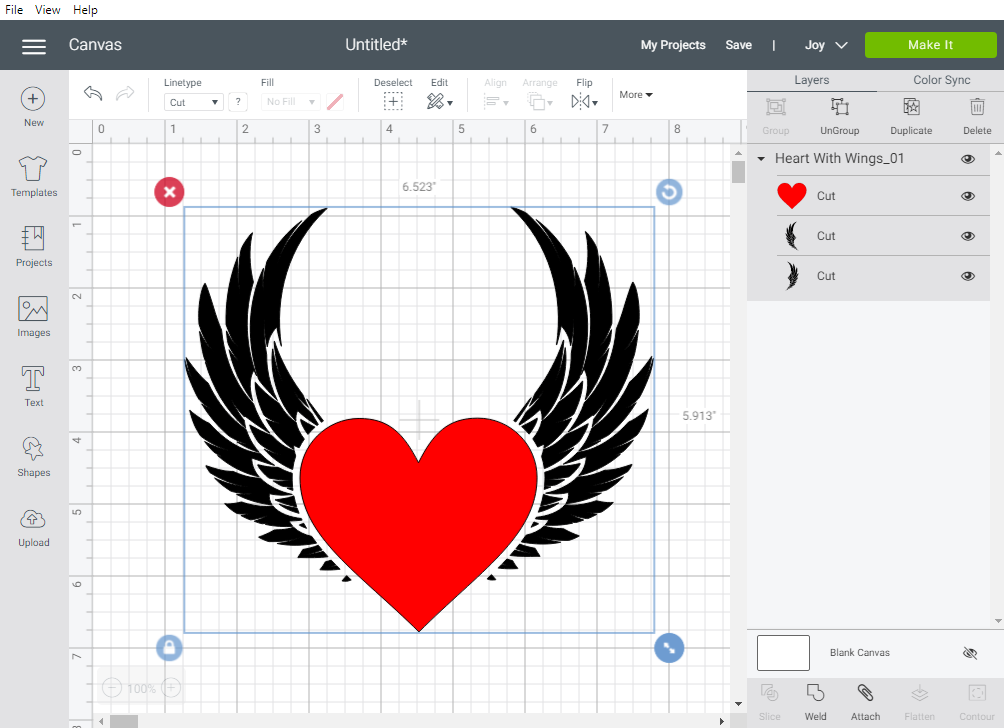Open the Edit dropdown
Screen dimensions: 1004x728
(x=440, y=101)
